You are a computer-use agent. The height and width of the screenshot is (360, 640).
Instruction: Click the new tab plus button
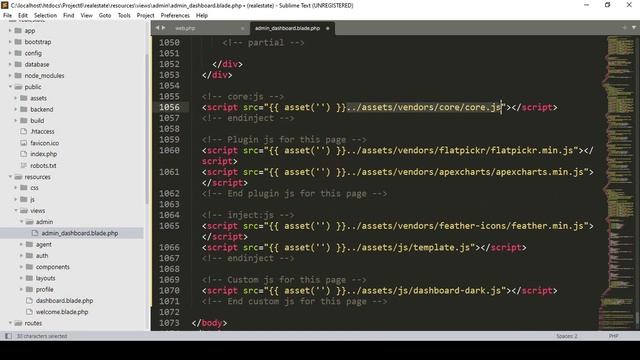[x=624, y=27]
